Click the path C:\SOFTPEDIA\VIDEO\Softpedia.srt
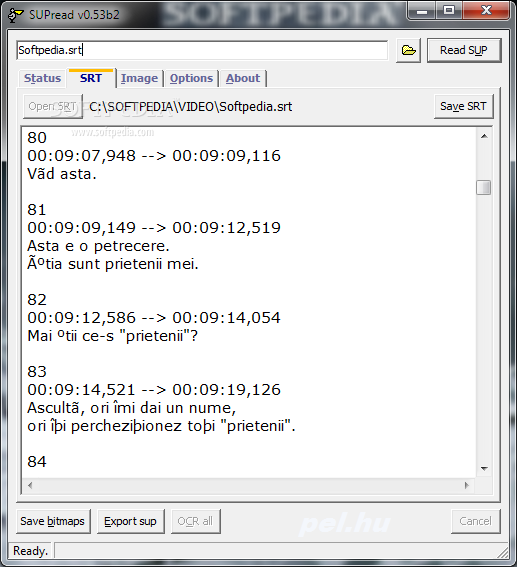The image size is (517, 567). (x=191, y=107)
